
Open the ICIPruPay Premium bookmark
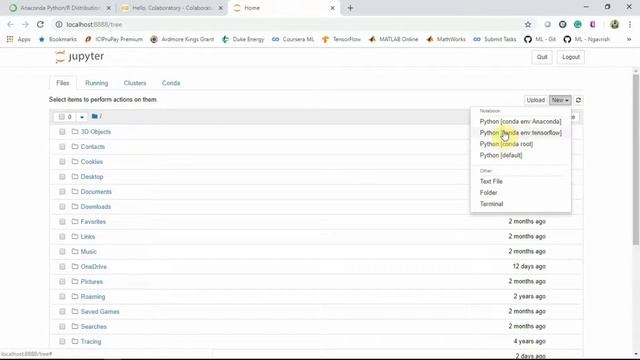113,39
